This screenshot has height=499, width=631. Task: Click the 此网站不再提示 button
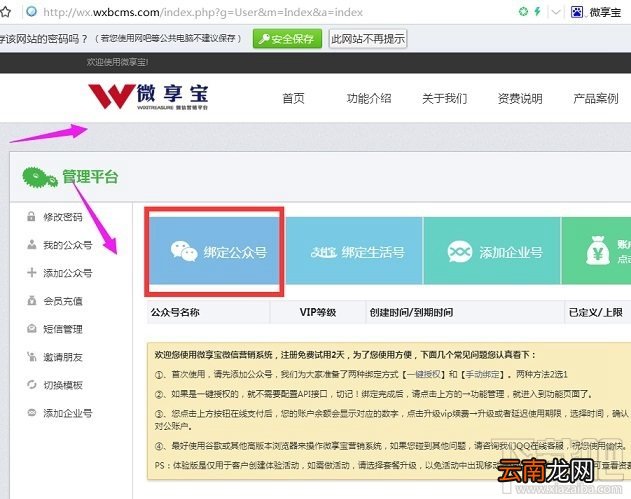[368, 39]
